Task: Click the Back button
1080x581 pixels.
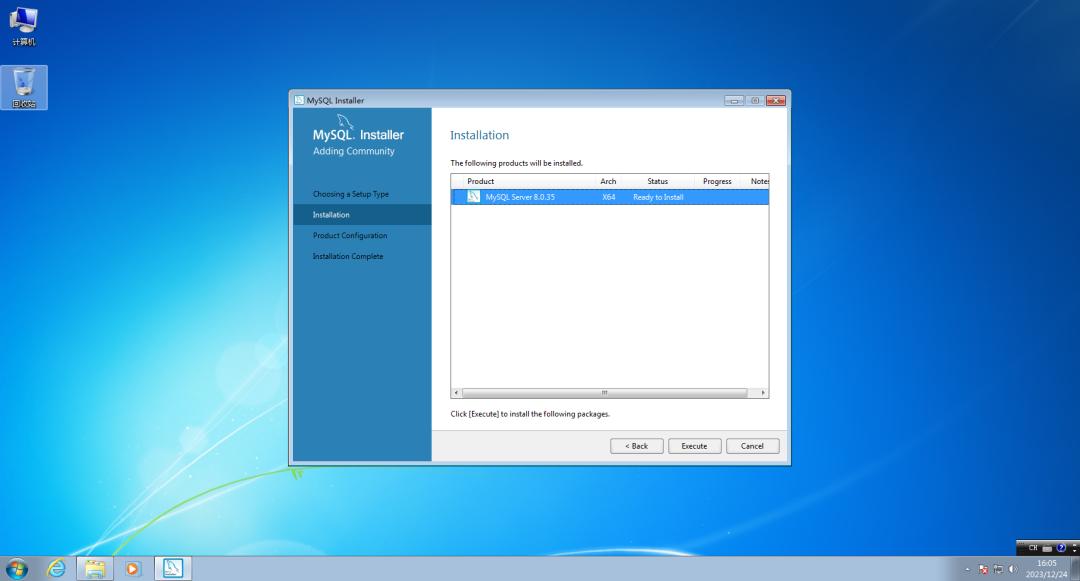Action: click(636, 446)
